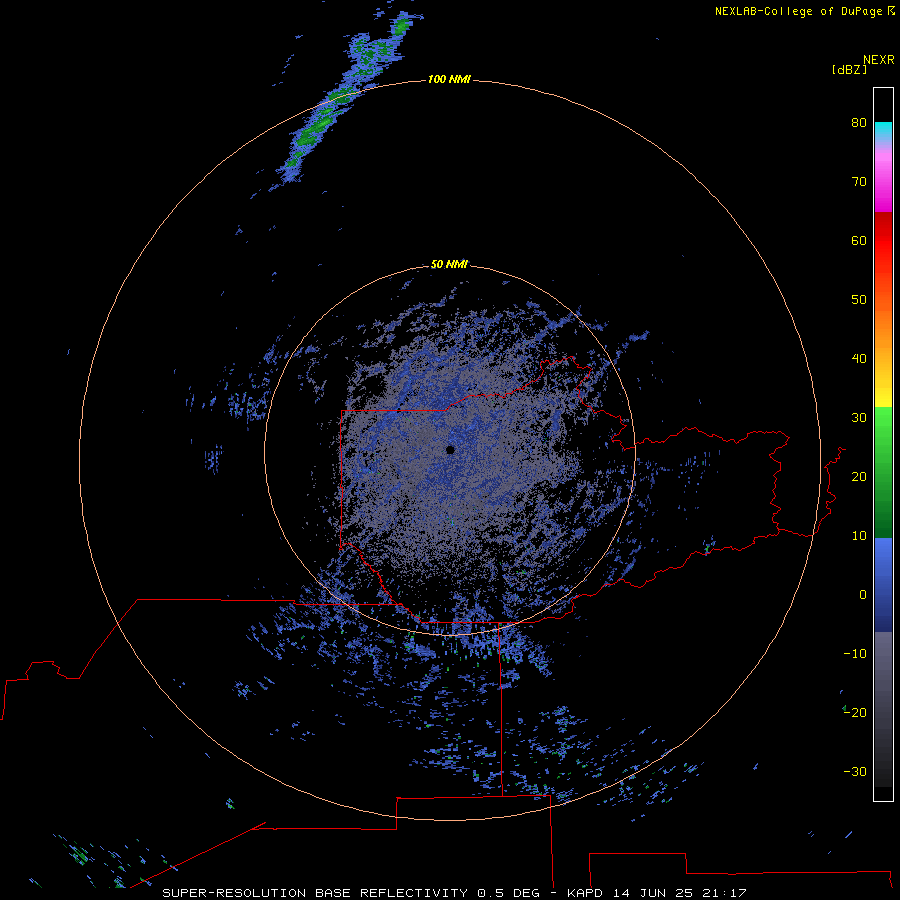Screen dimensions: 900x900
Task: Click the 60 value on dBZ scale
Action: tap(859, 240)
